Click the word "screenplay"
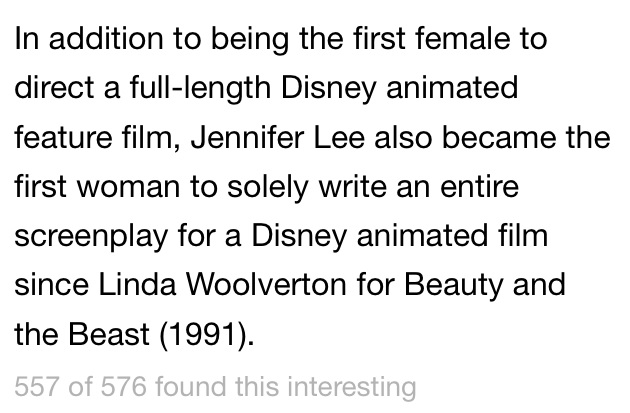The image size is (630, 413). (92, 237)
